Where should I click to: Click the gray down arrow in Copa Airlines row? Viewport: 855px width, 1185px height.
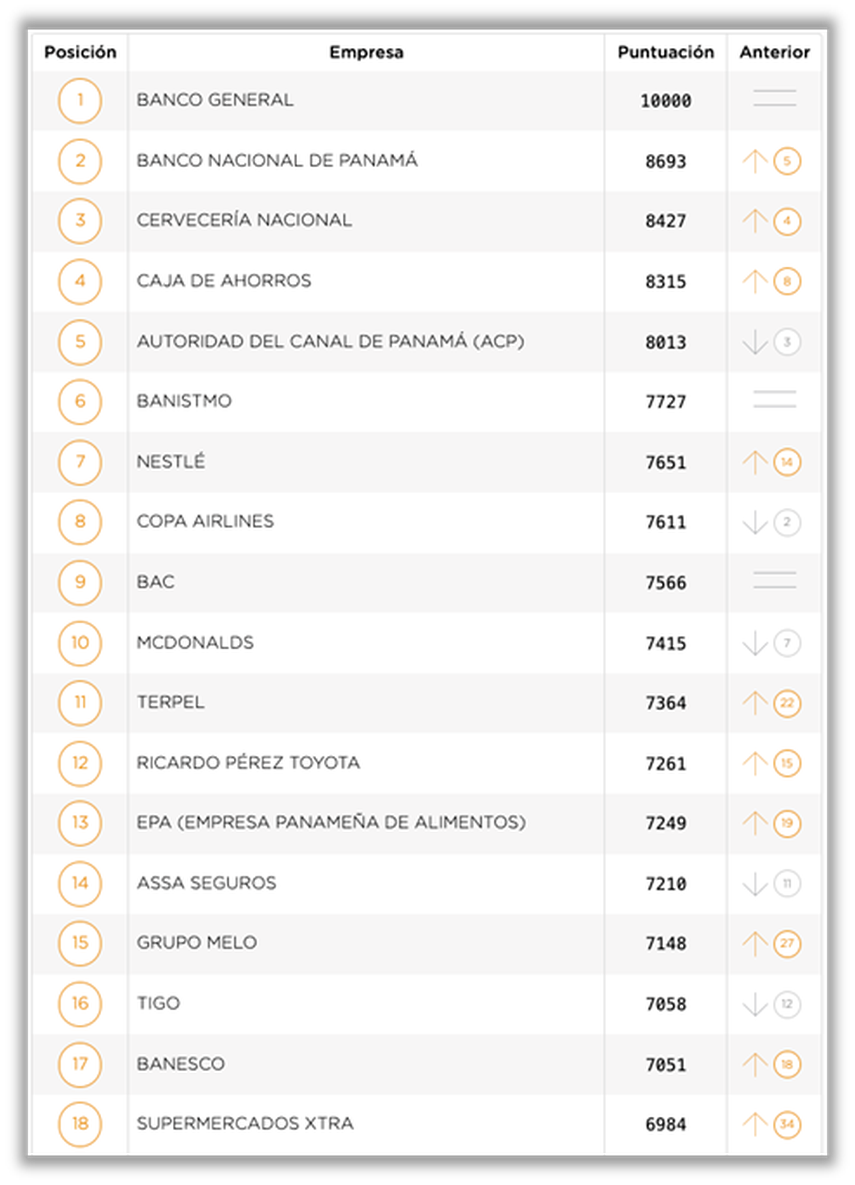(755, 523)
